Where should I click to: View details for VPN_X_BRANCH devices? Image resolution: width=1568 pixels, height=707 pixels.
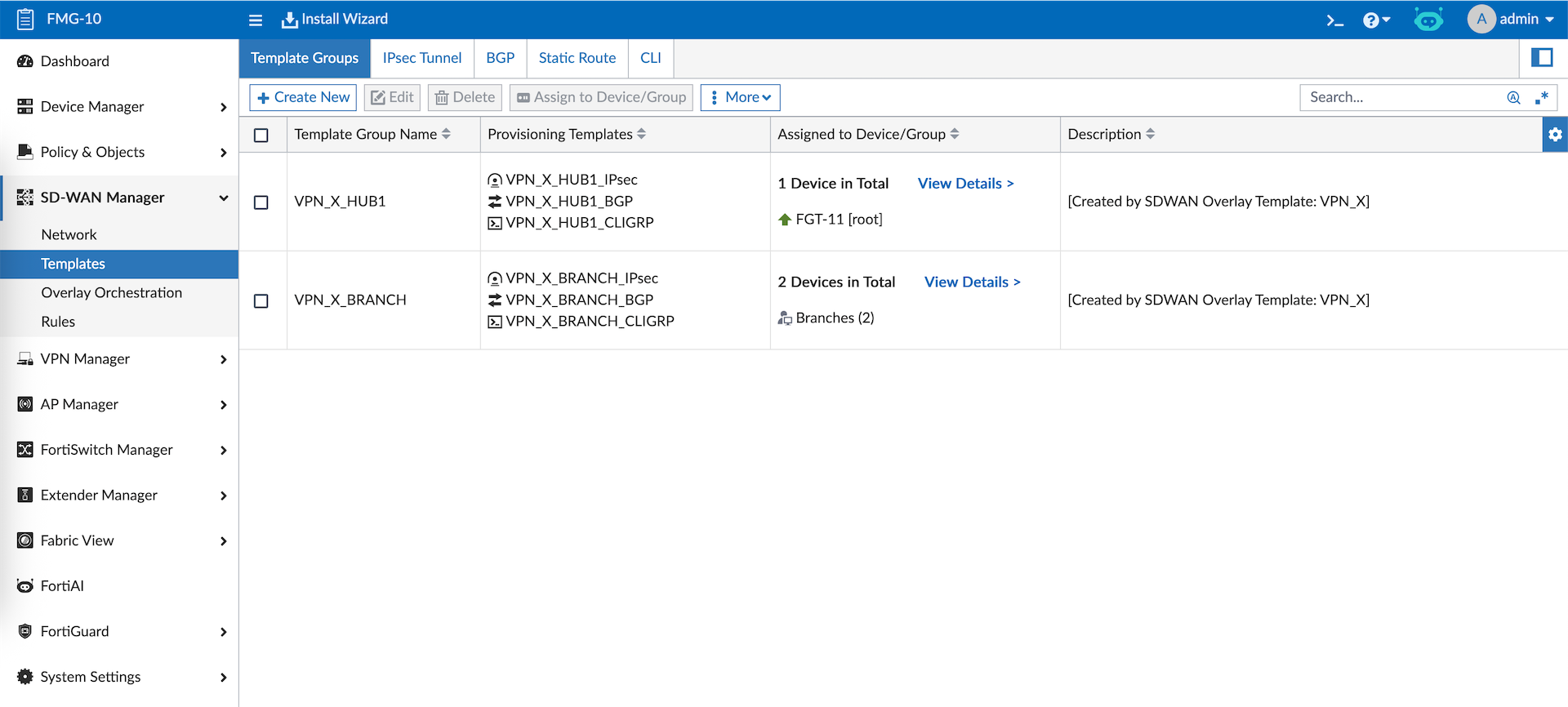pos(972,282)
